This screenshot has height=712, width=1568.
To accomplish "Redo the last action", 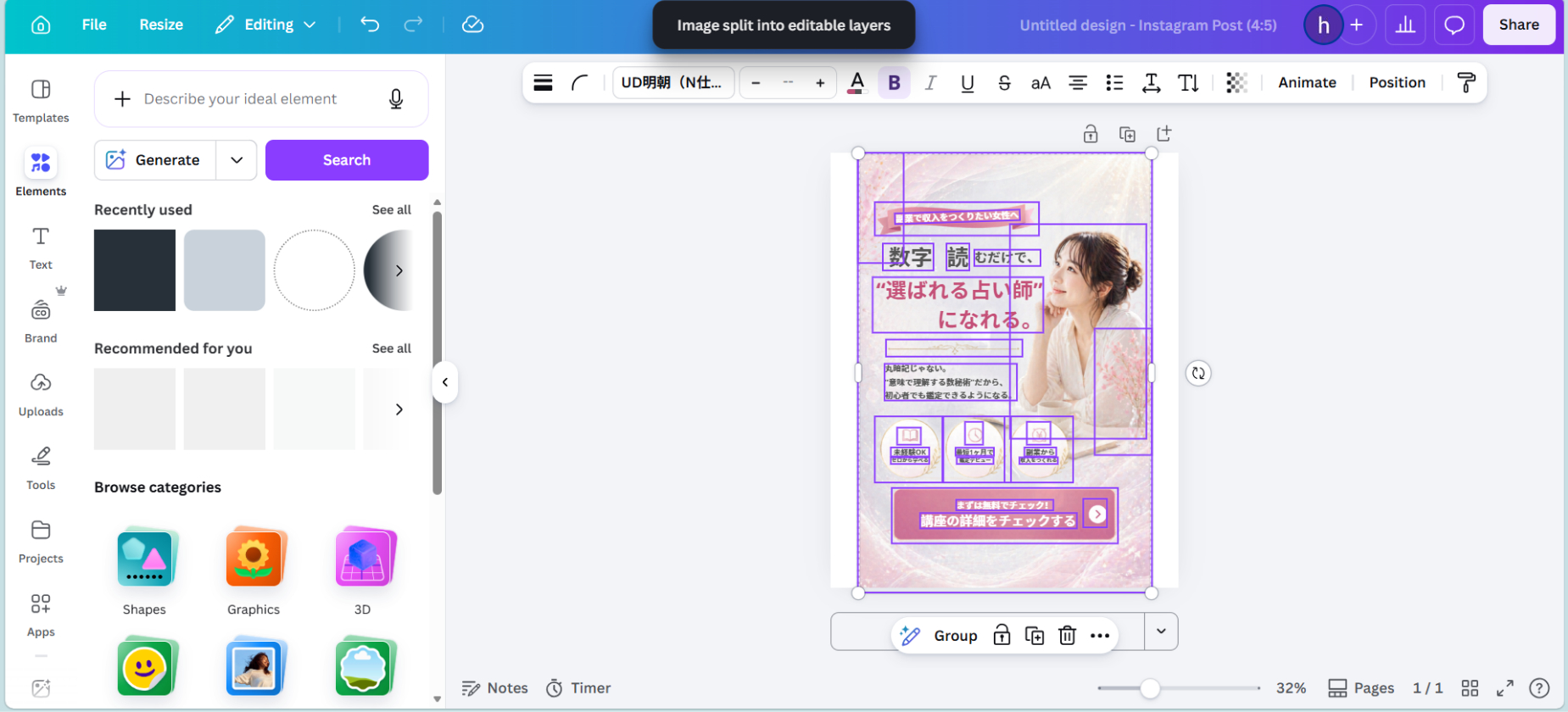I will click(x=413, y=25).
